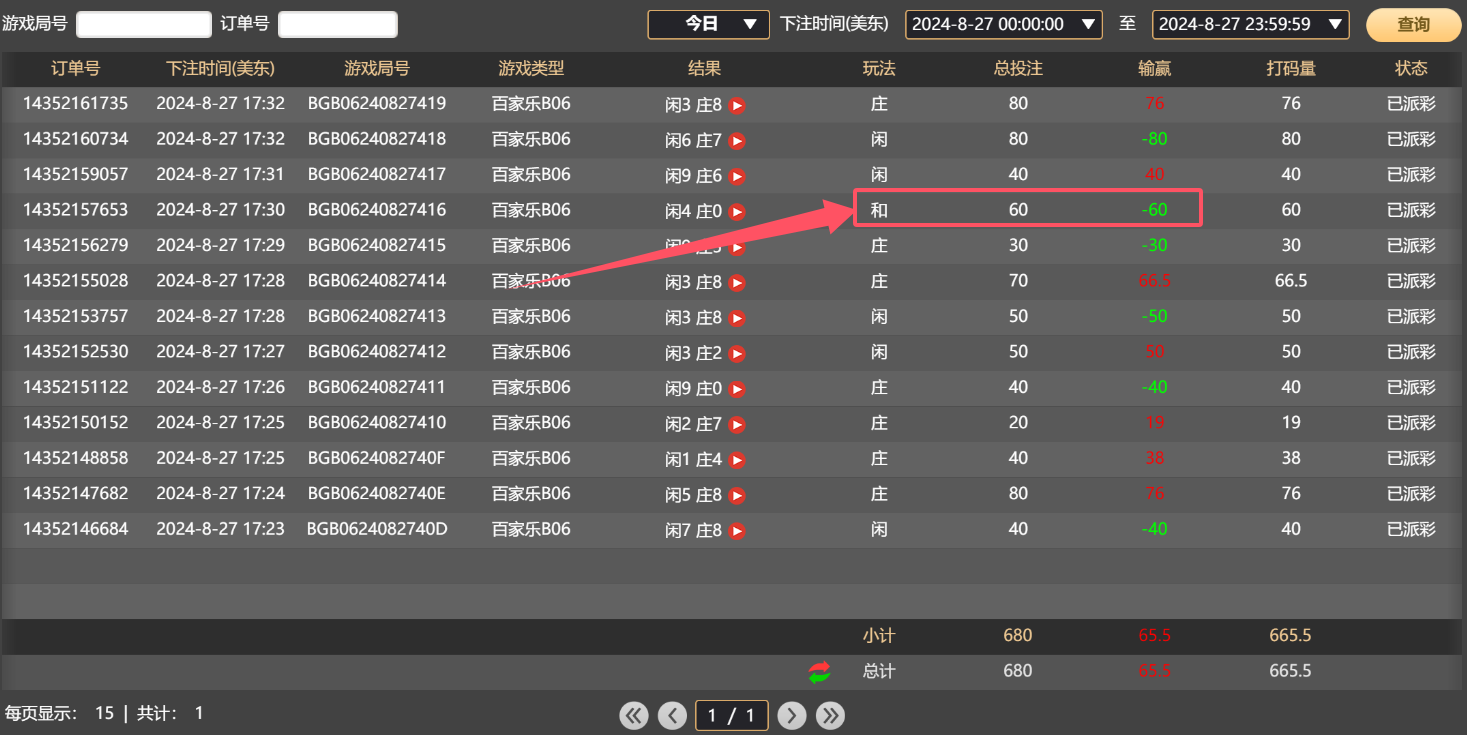Play replay for order 14352148858 result 闲1 庄4

(x=738, y=458)
